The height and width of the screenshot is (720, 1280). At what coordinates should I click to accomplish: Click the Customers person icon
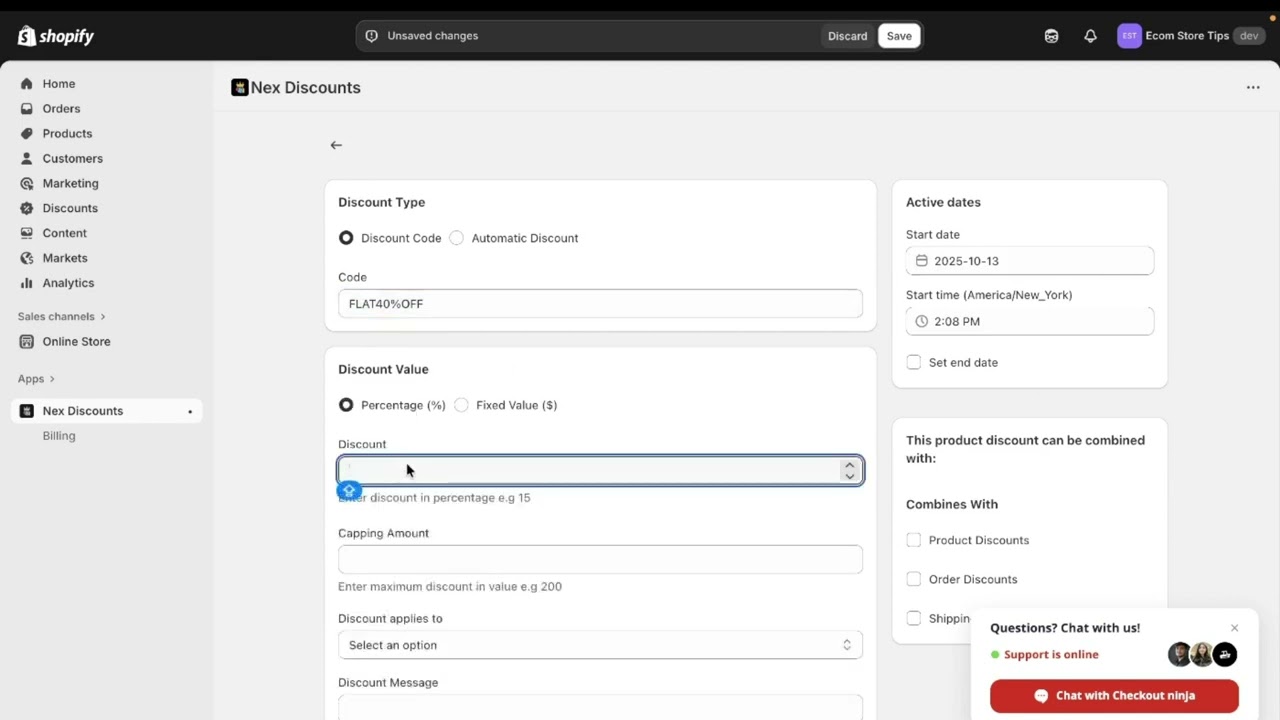click(27, 159)
